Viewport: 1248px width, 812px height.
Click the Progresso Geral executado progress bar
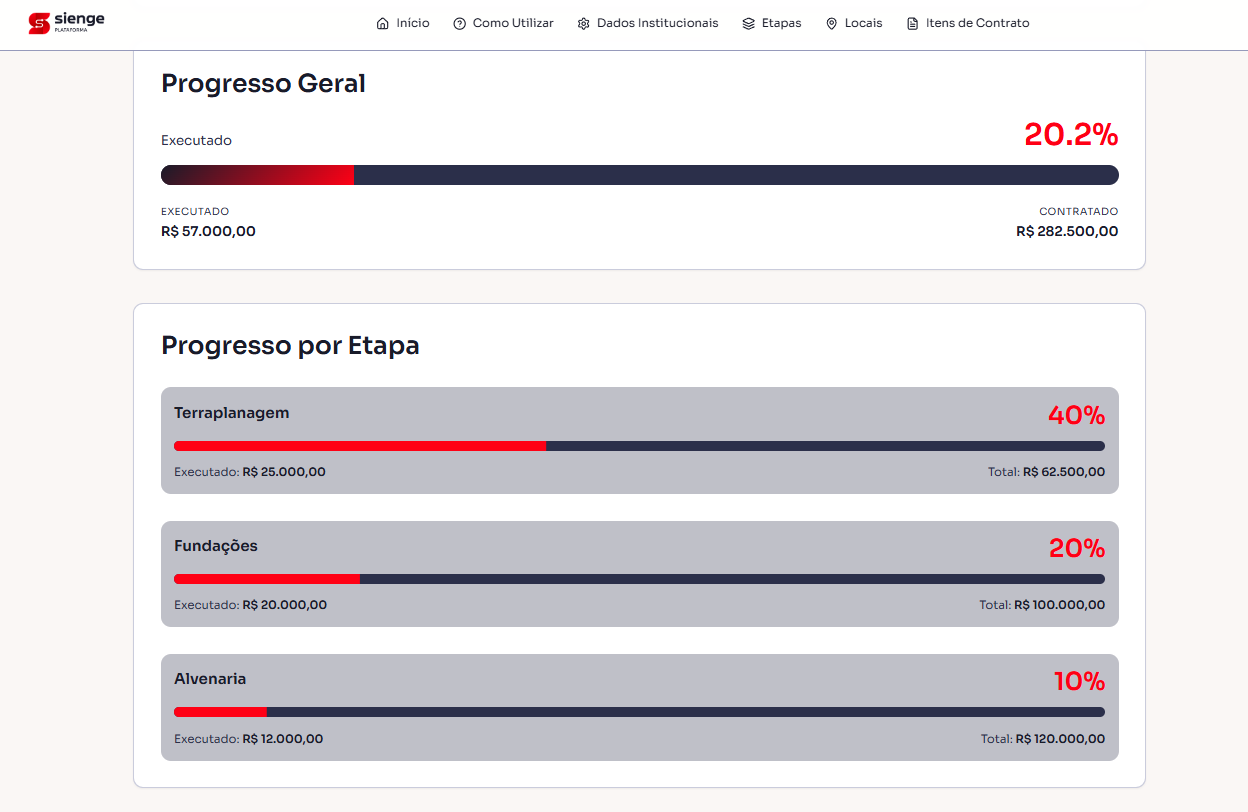[639, 175]
